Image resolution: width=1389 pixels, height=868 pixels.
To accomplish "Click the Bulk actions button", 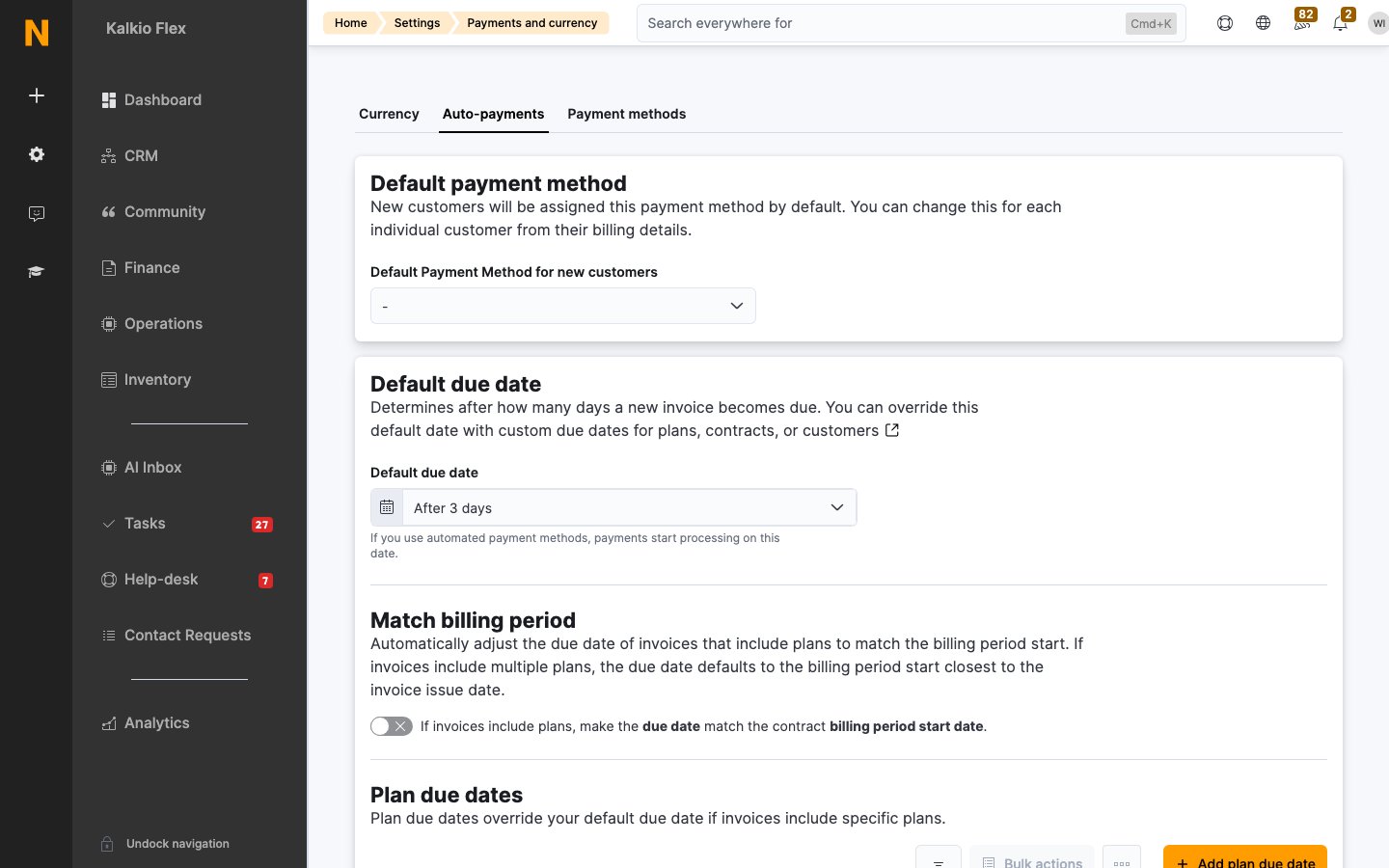I will pos(1032,857).
